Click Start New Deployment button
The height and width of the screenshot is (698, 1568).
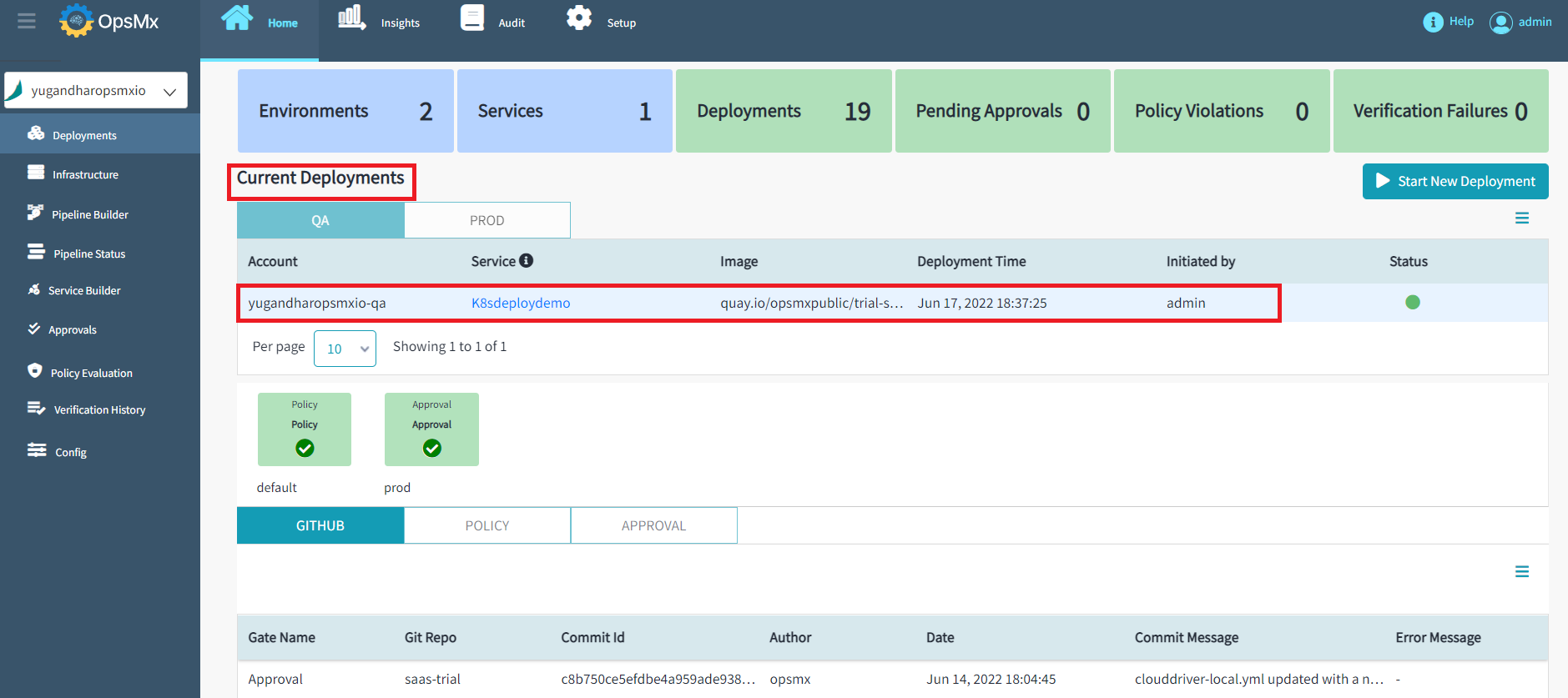(x=1455, y=181)
